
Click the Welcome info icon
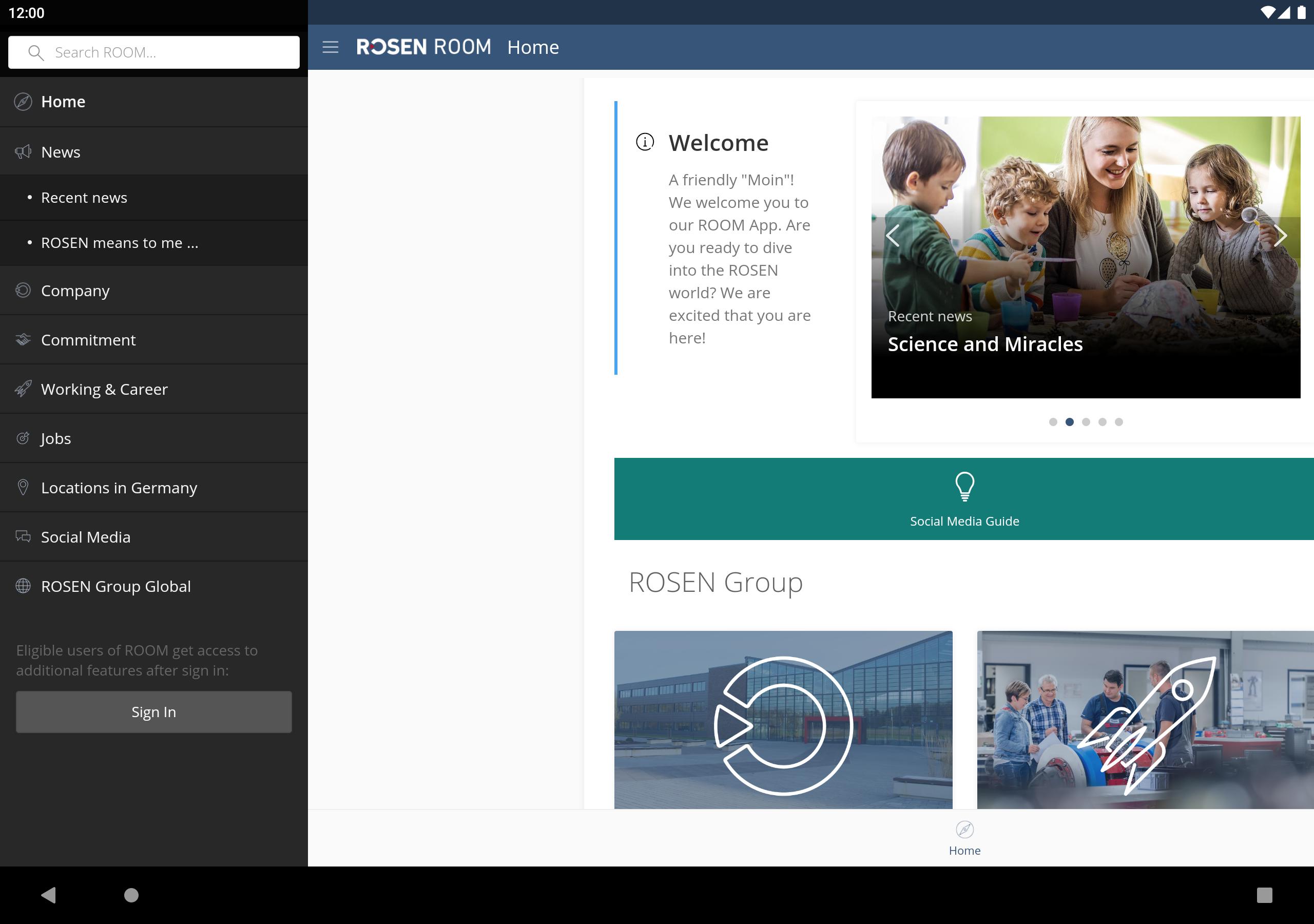coord(645,142)
